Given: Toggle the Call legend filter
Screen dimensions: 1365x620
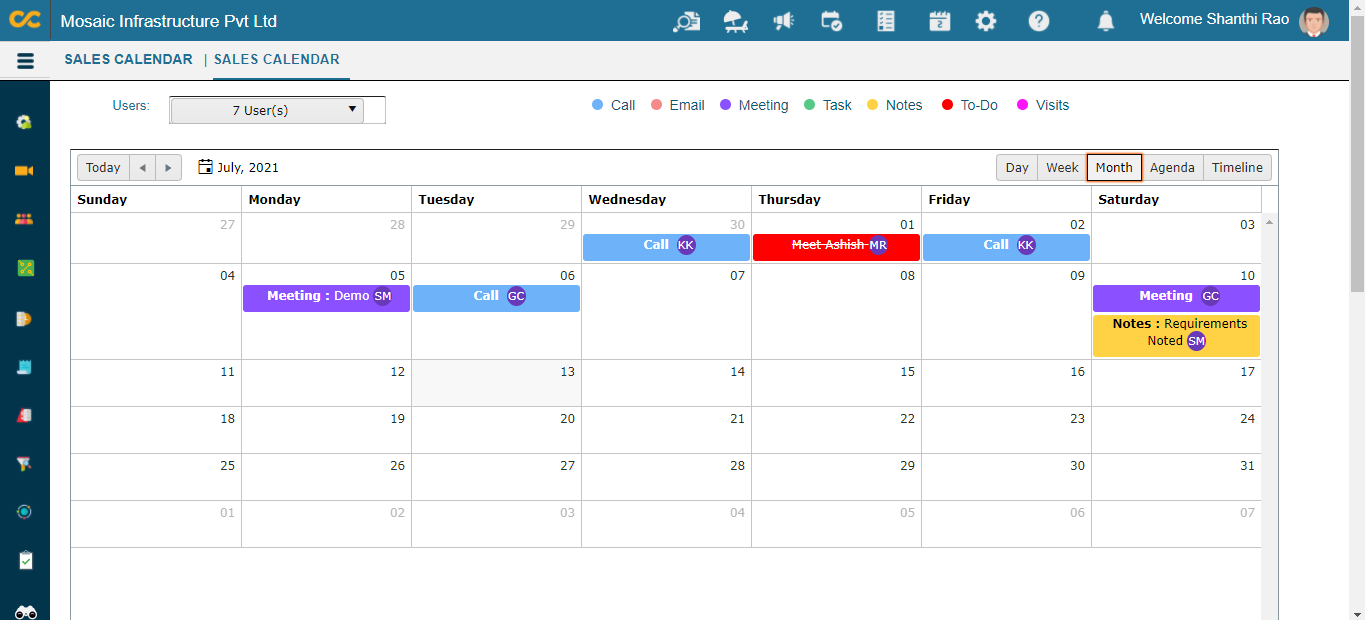Looking at the screenshot, I should (x=613, y=105).
